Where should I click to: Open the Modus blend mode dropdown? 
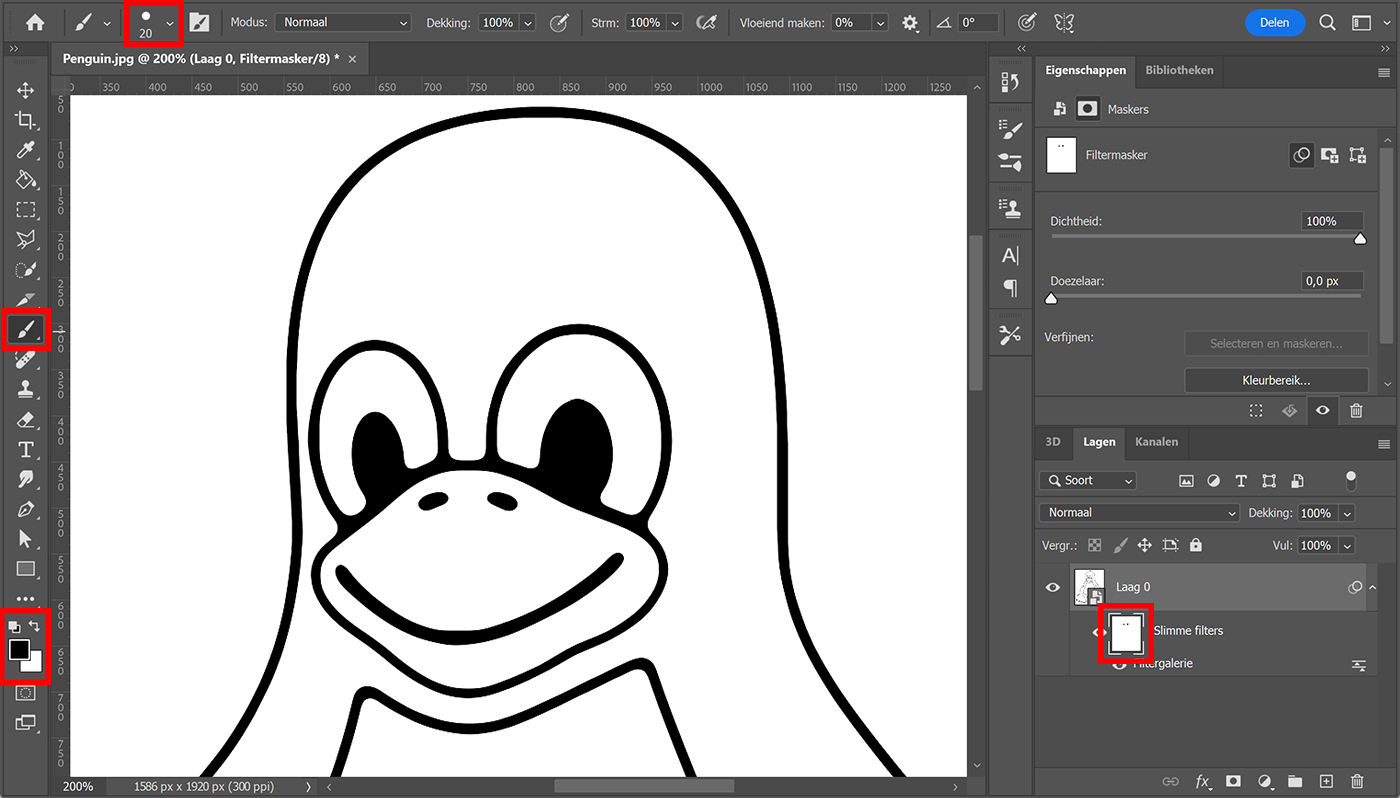click(343, 22)
